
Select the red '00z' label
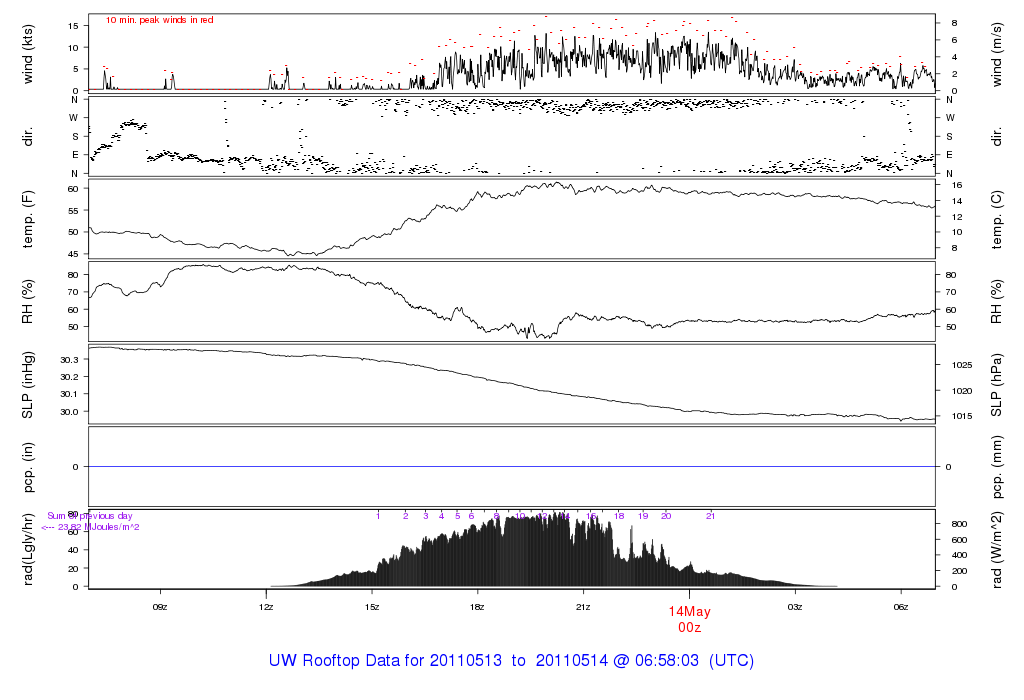689,628
